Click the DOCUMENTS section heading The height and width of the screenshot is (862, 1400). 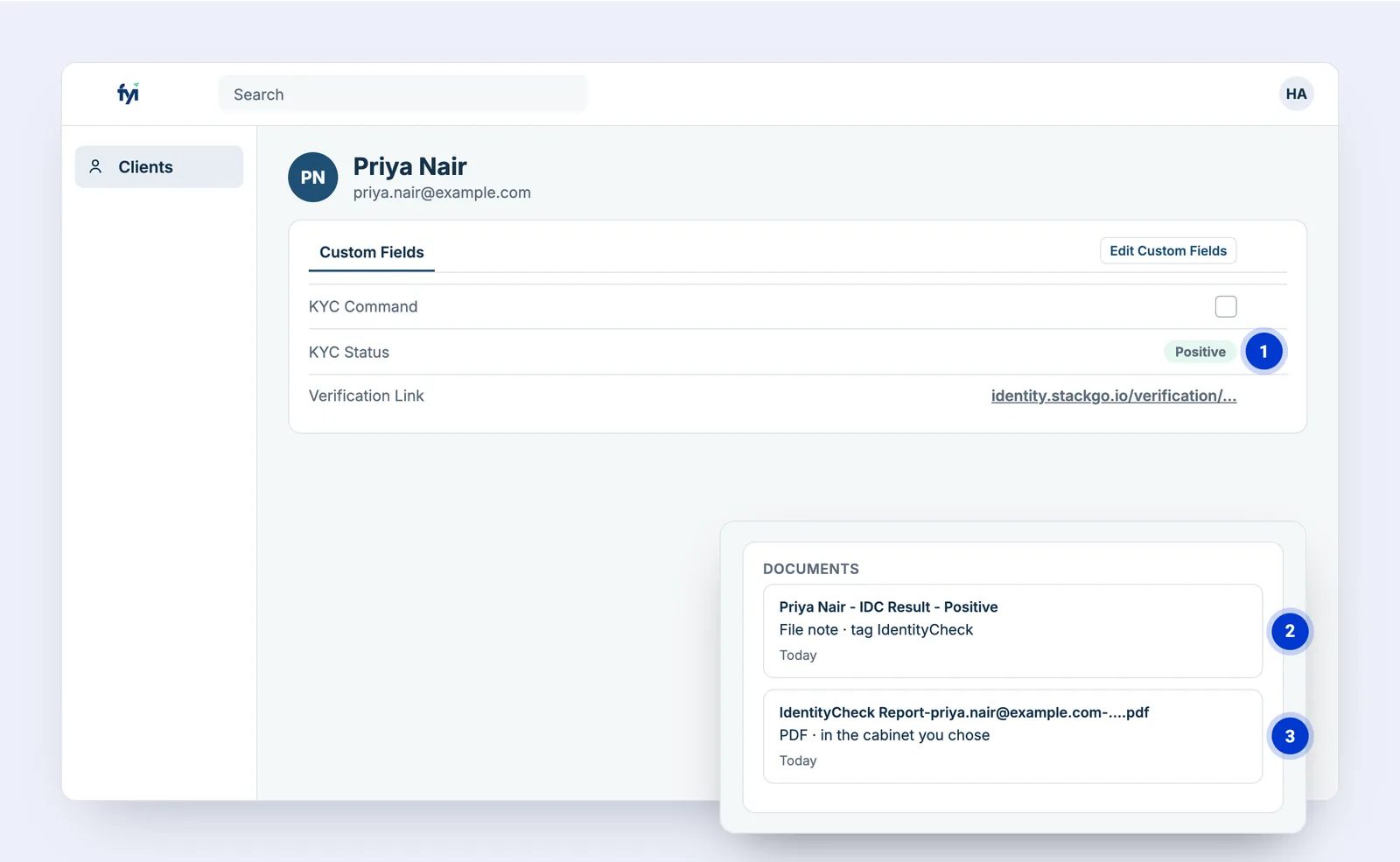pyautogui.click(x=811, y=569)
